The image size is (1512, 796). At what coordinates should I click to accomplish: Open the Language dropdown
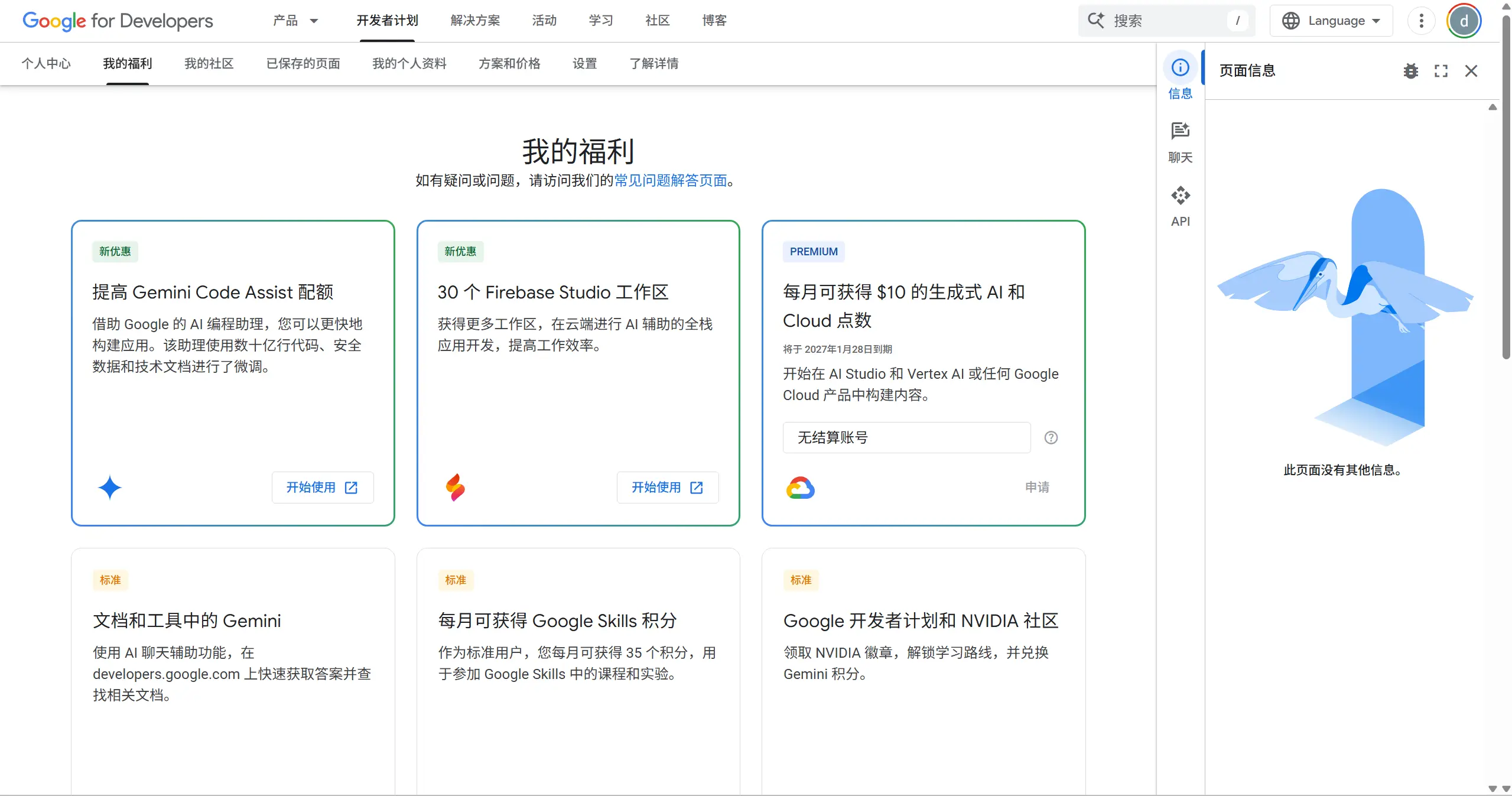point(1331,21)
